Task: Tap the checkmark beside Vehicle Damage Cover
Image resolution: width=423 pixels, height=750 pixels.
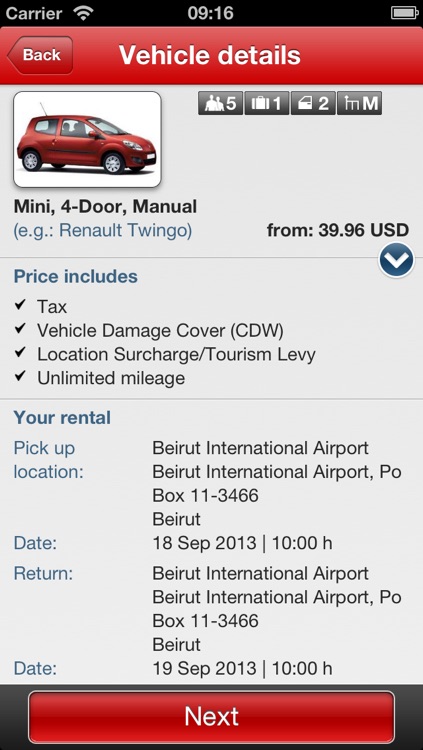Action: (20, 329)
